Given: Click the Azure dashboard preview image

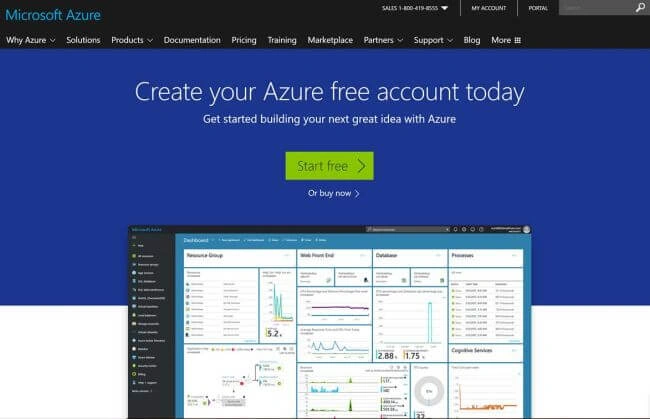Looking at the screenshot, I should coord(330,322).
